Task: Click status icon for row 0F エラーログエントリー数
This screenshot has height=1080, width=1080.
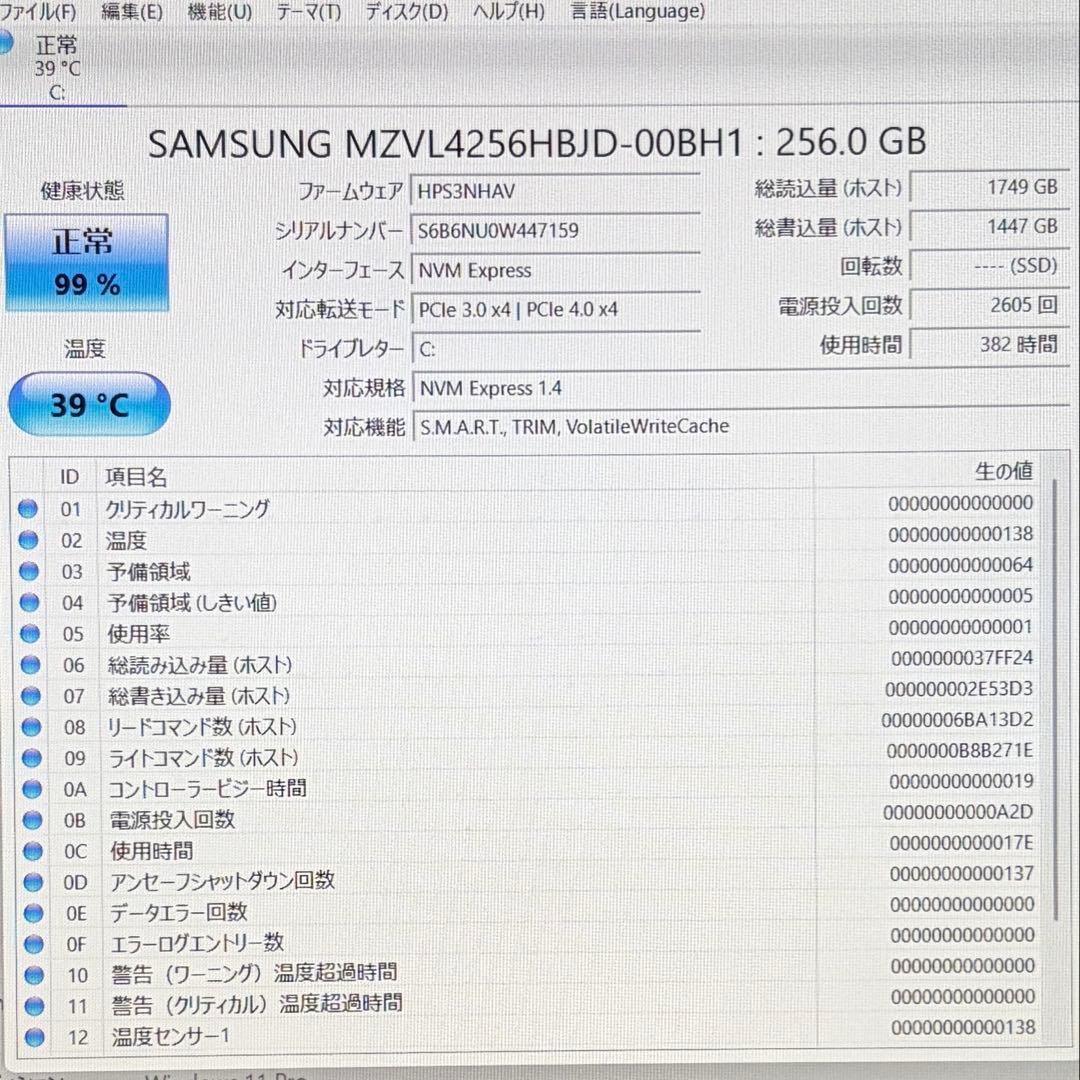Action: pyautogui.click(x=34, y=944)
